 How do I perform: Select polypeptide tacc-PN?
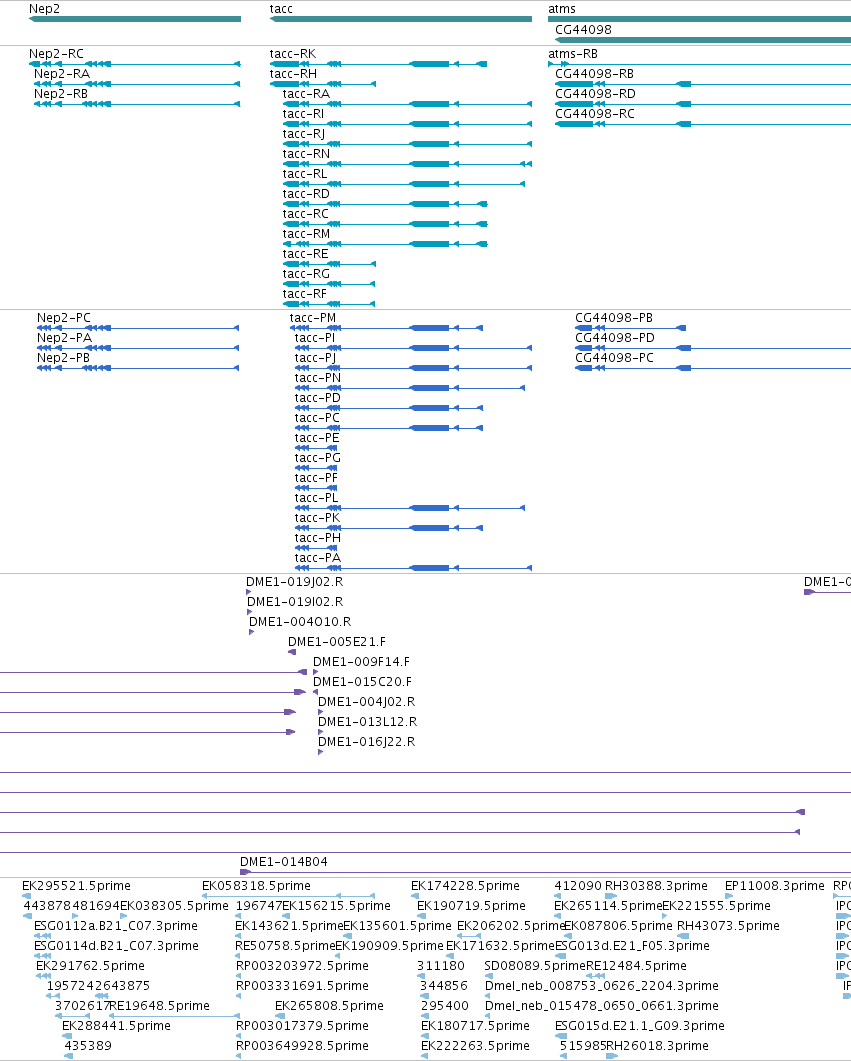tap(318, 378)
